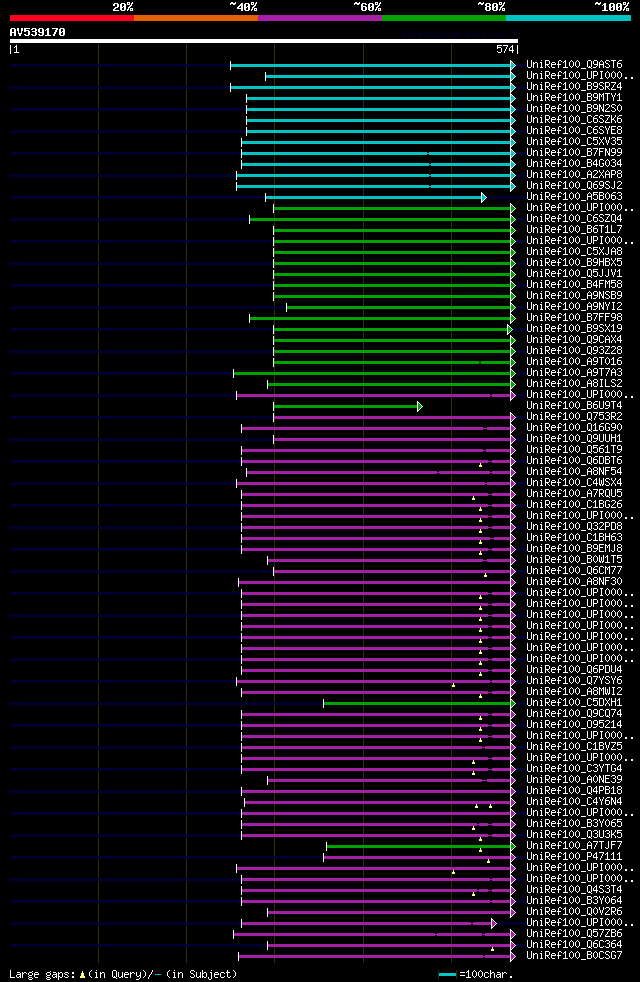The image size is (640, 982).
Task: Open hit UniRef100_Q32PD8 label
Action: click(574, 527)
